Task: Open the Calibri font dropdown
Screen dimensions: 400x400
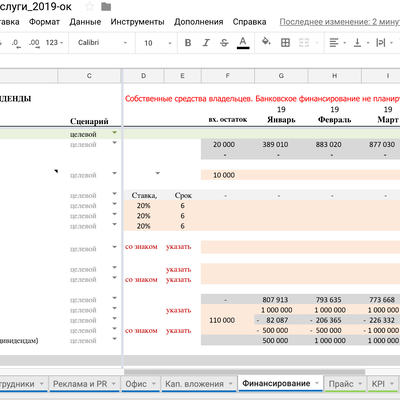Action: pos(102,43)
